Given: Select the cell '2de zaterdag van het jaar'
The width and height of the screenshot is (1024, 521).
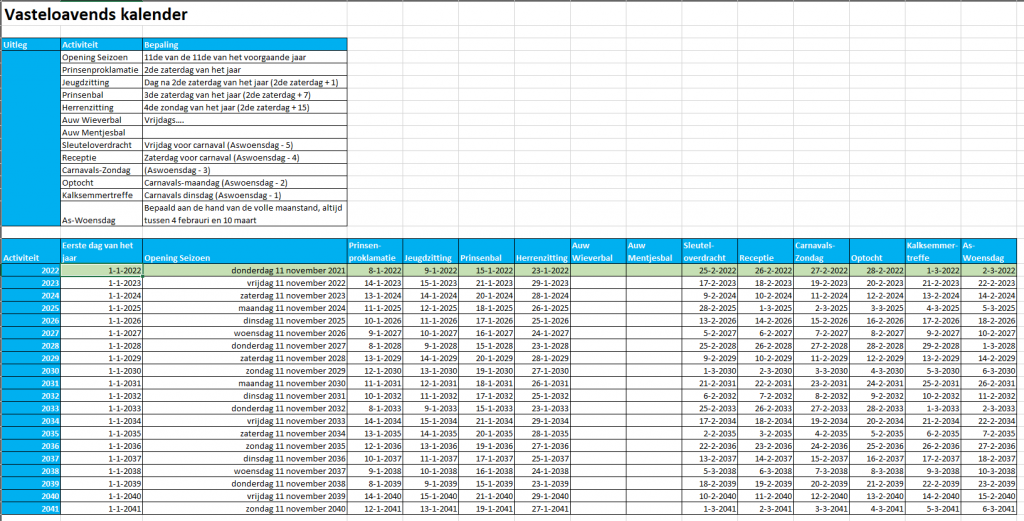Looking at the screenshot, I should click(245, 70).
